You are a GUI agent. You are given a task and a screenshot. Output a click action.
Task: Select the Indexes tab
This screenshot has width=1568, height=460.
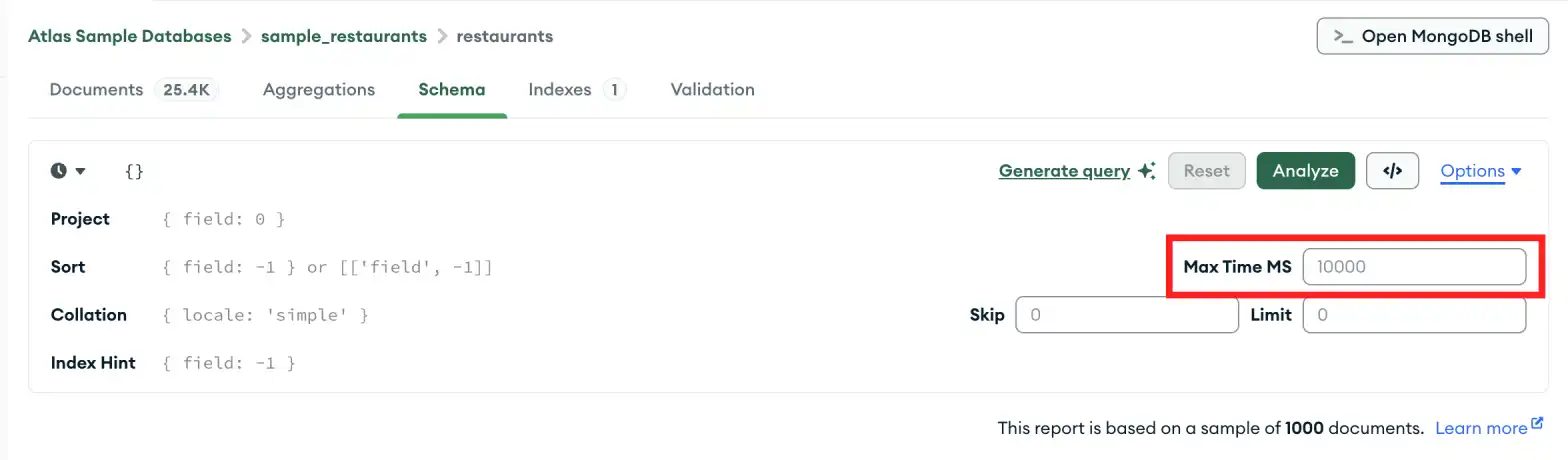coord(560,90)
